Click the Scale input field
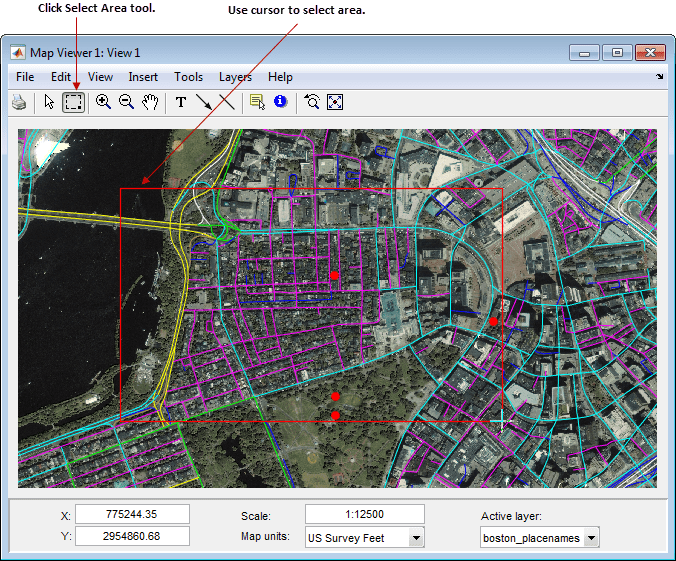This screenshot has width=676, height=561. [364, 514]
